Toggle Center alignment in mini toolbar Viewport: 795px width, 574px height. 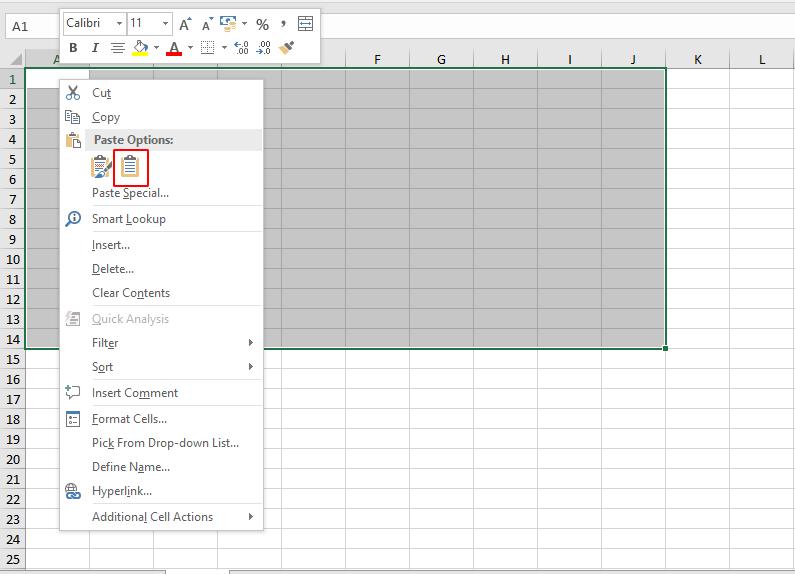(117, 47)
